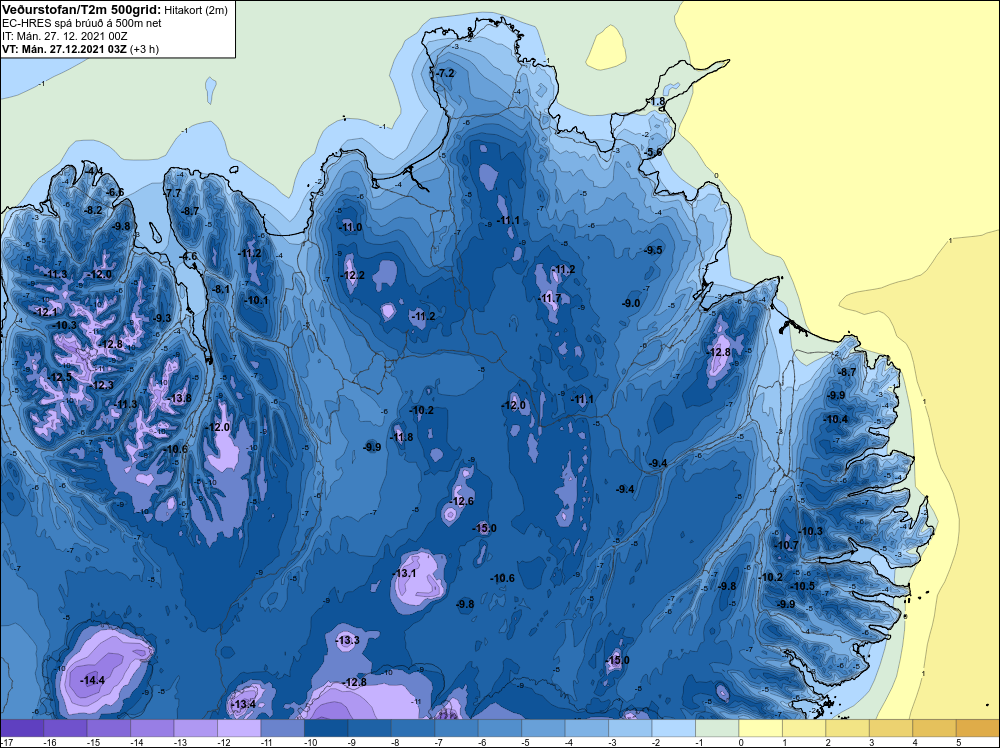The image size is (1000, 748).
Task: Click the -8.1 temperature value on map
Action: [221, 289]
